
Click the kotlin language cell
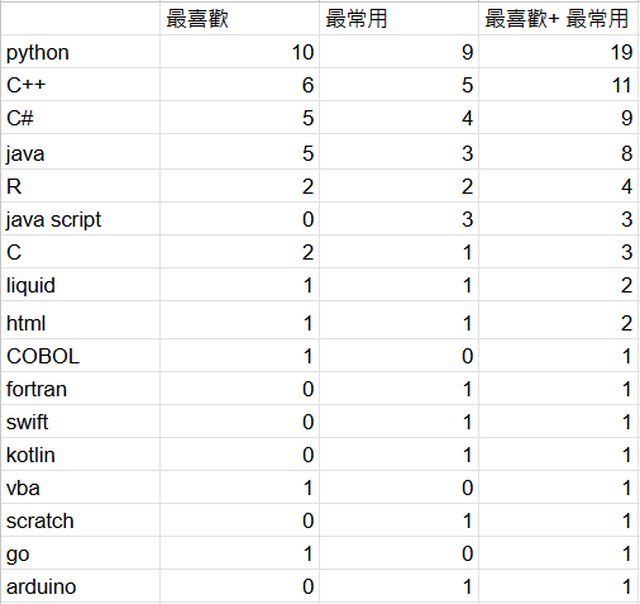[80, 455]
